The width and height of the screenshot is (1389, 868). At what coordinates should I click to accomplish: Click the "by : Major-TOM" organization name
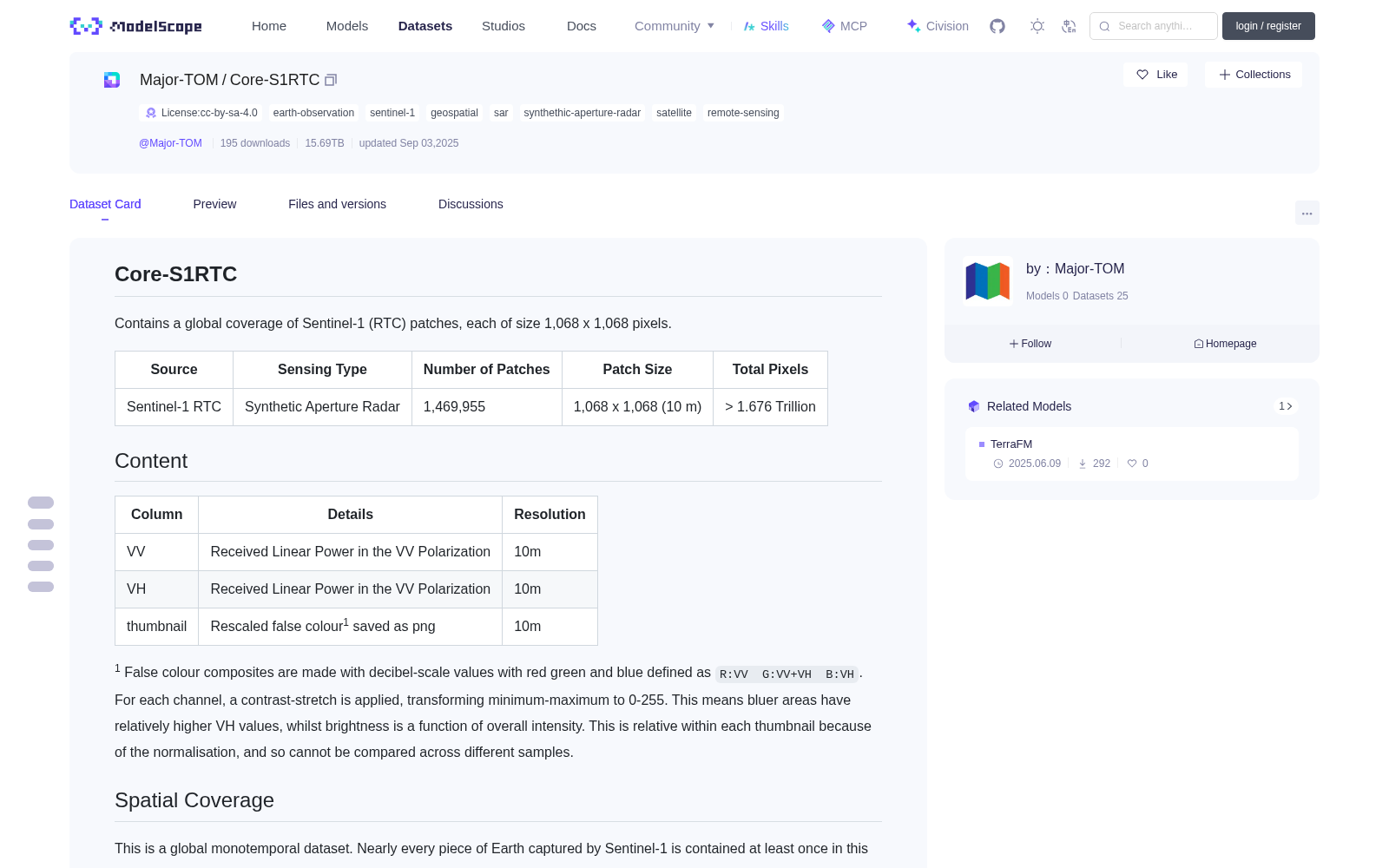[x=1075, y=269]
